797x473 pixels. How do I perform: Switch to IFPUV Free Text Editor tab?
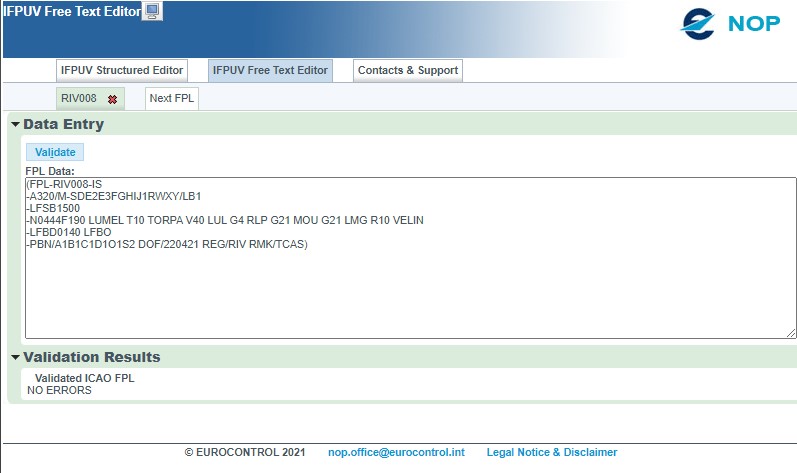tap(270, 70)
